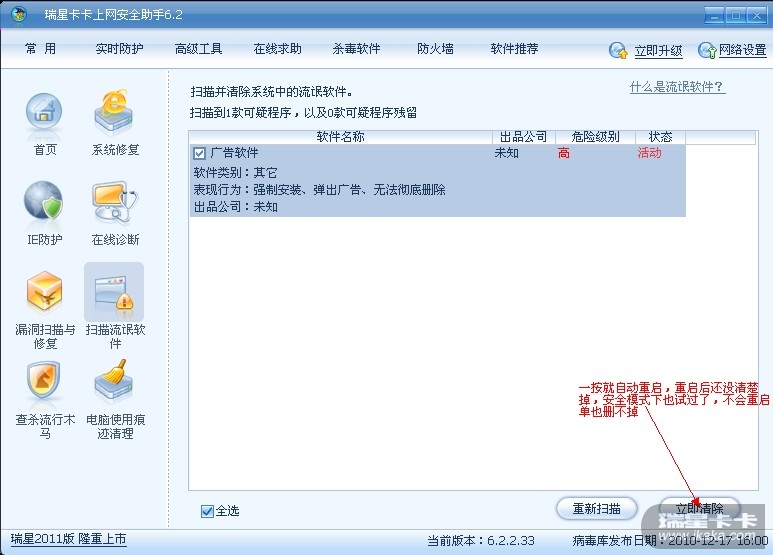Click the 当前版本:6.2.2.33 status text
The height and width of the screenshot is (555, 773).
[x=481, y=541]
